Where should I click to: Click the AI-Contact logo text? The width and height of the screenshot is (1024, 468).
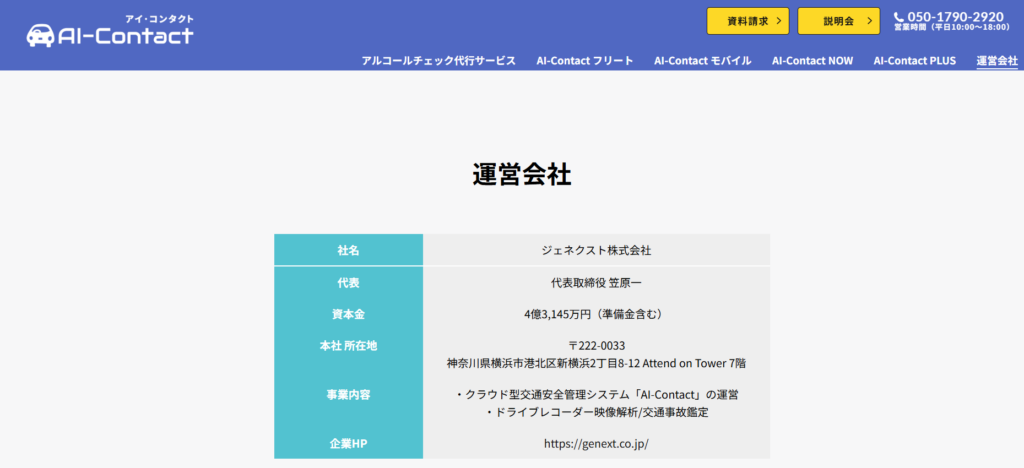point(126,36)
